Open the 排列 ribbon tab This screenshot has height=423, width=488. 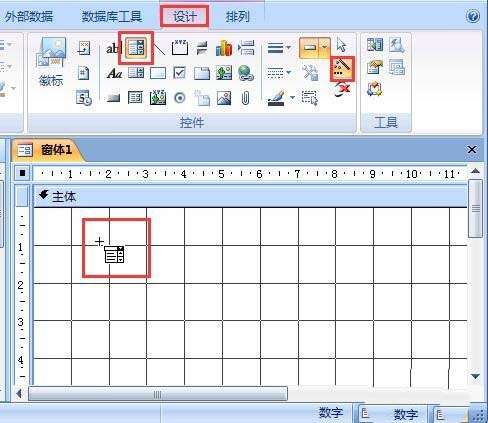point(237,16)
